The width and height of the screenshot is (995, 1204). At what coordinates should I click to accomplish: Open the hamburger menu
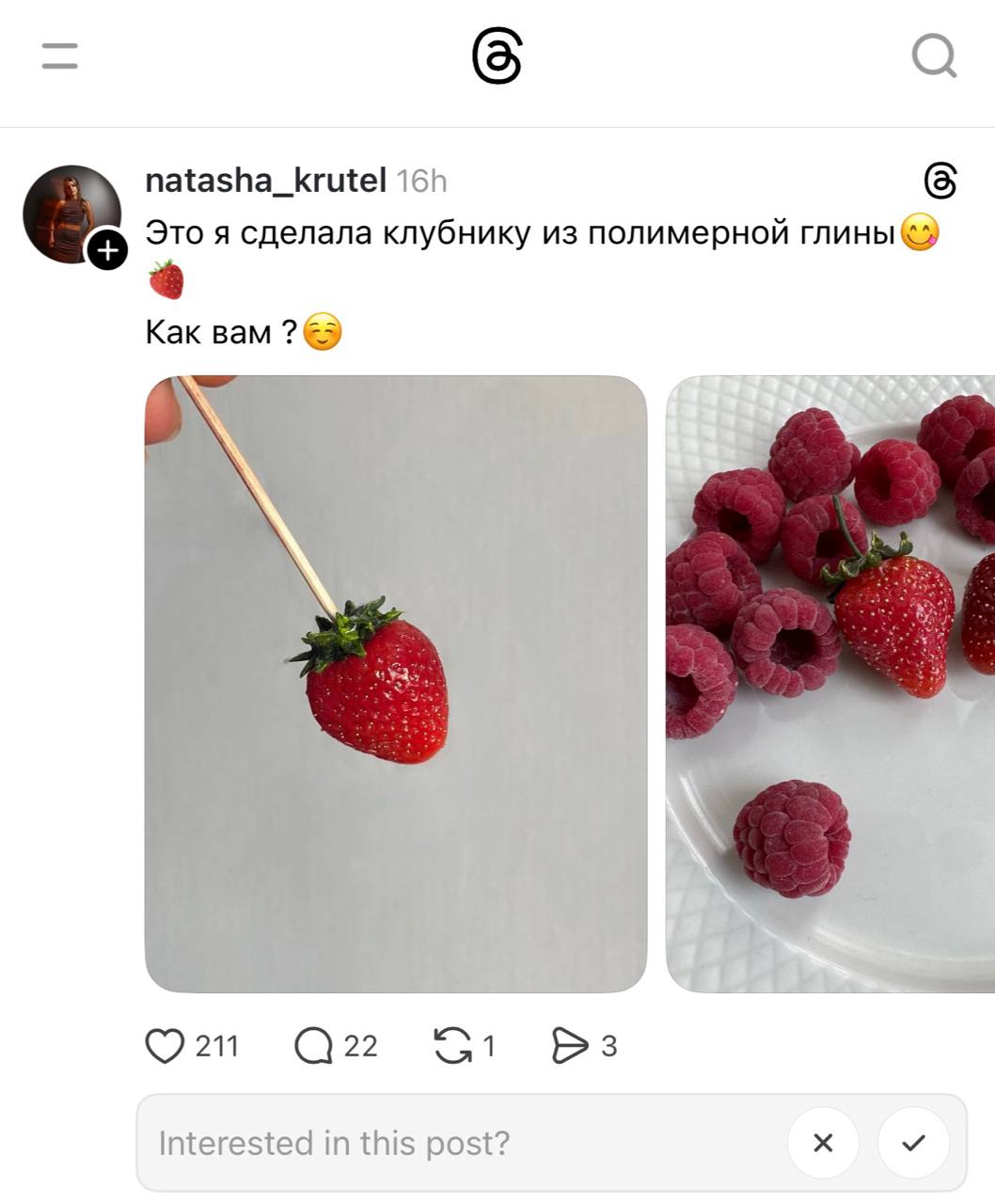click(x=60, y=55)
